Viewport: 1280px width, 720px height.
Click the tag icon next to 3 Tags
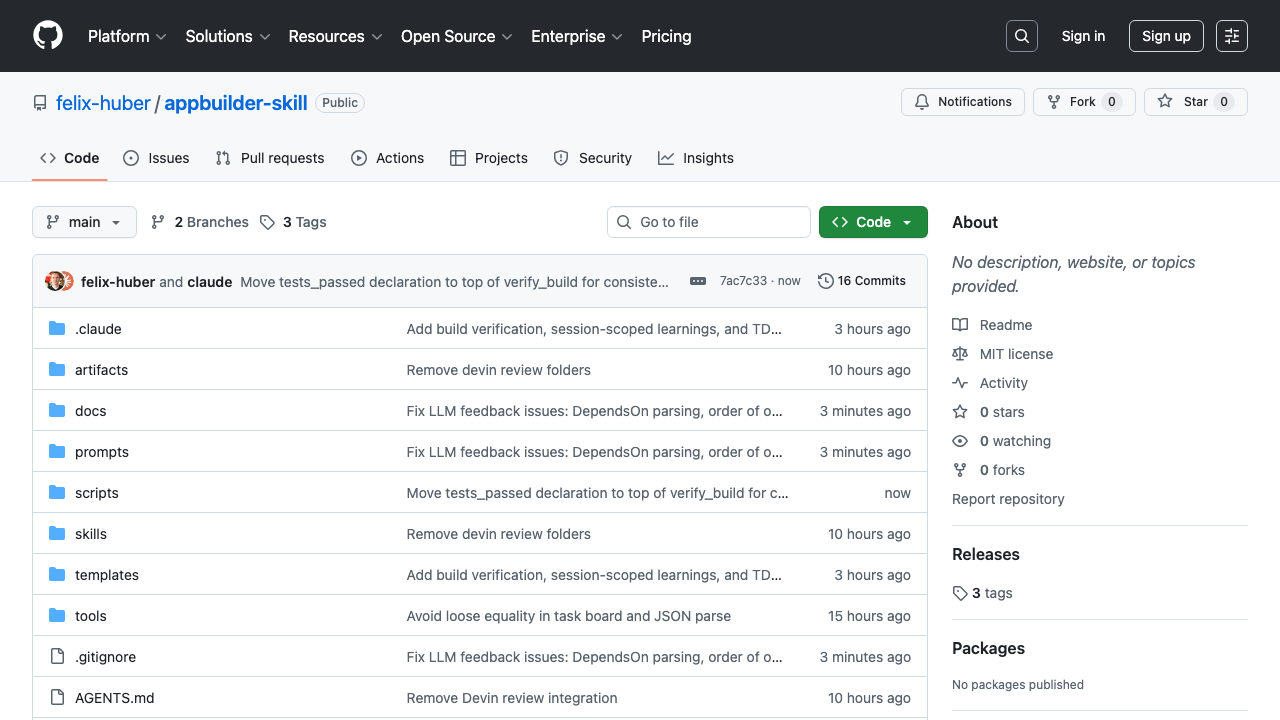pos(266,221)
